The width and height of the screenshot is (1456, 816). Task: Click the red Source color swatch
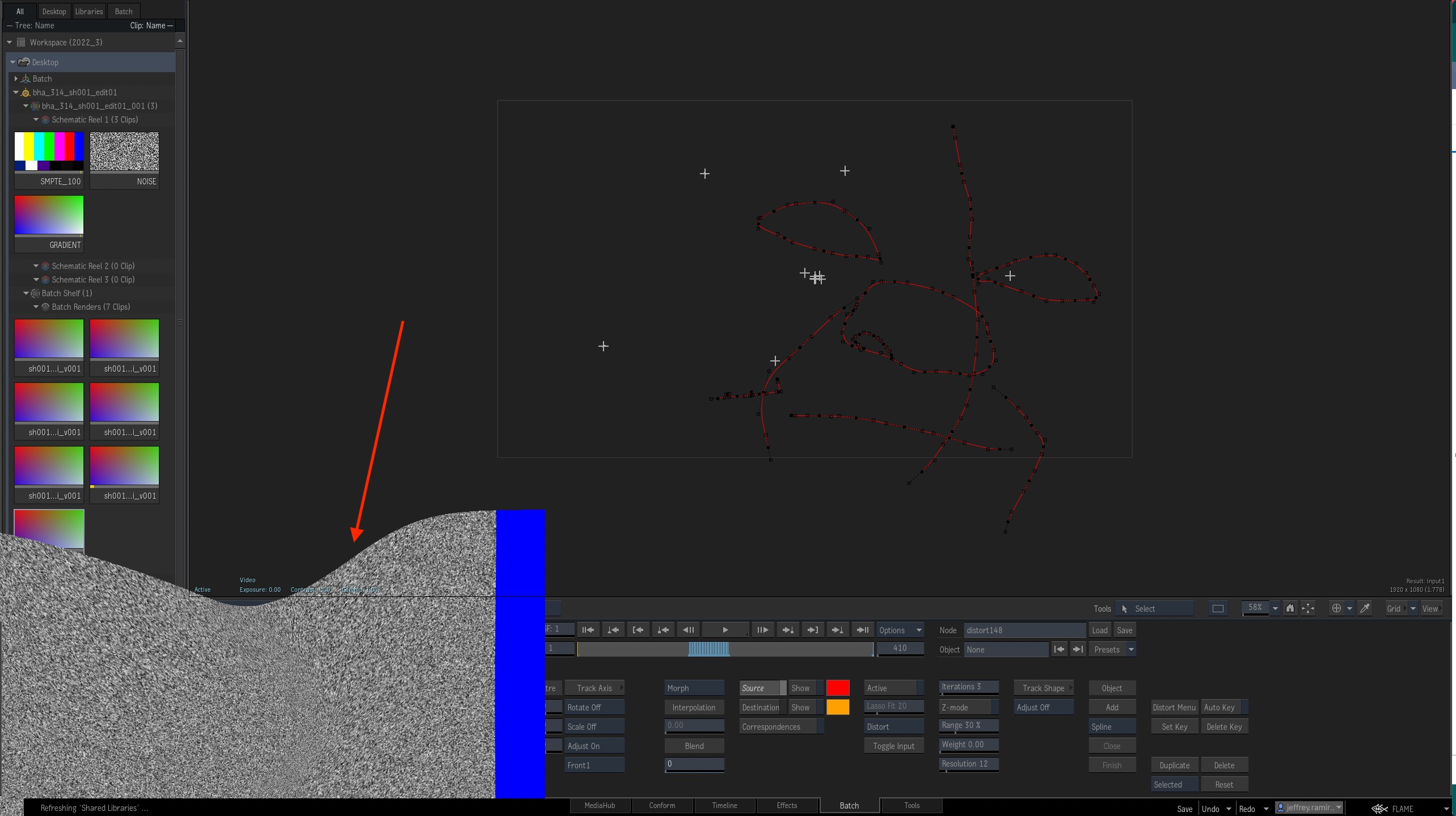point(837,688)
